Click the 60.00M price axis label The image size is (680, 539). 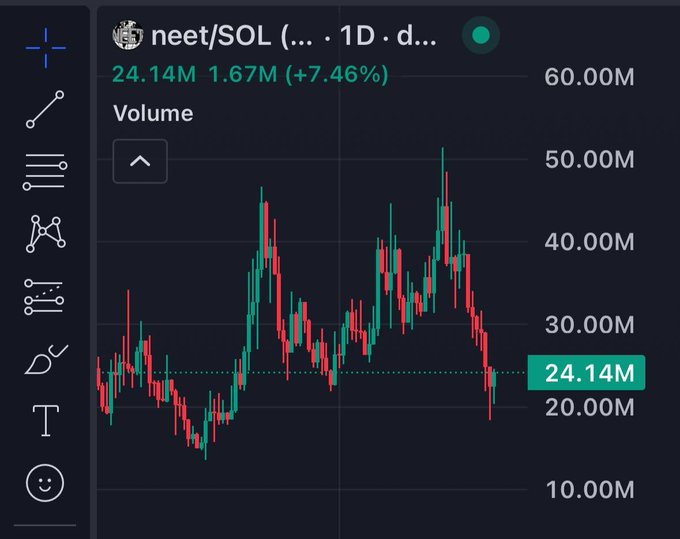tap(589, 77)
